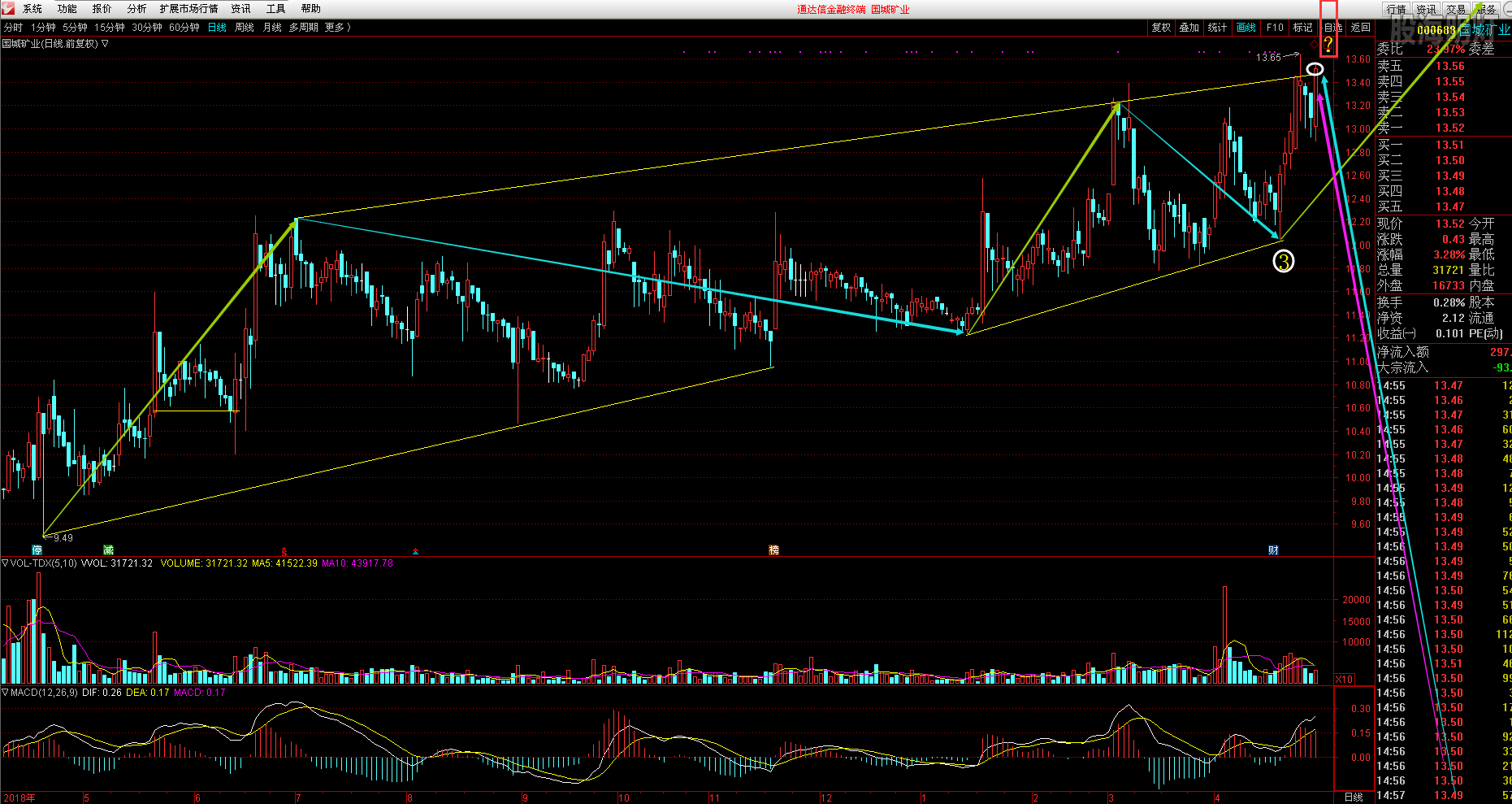Switch to 30分钟 period

pyautogui.click(x=147, y=28)
